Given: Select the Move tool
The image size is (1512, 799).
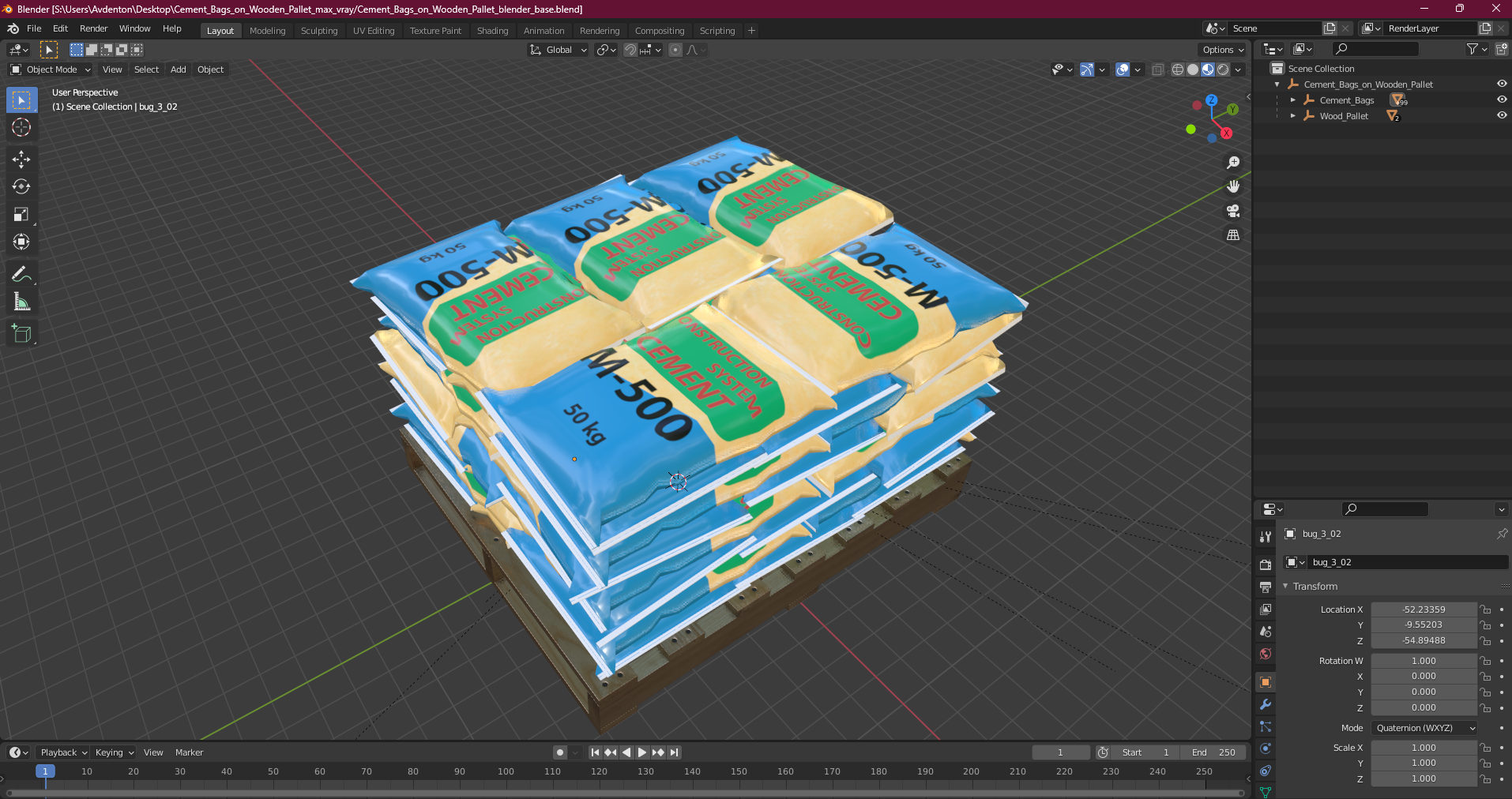Looking at the screenshot, I should pyautogui.click(x=21, y=159).
